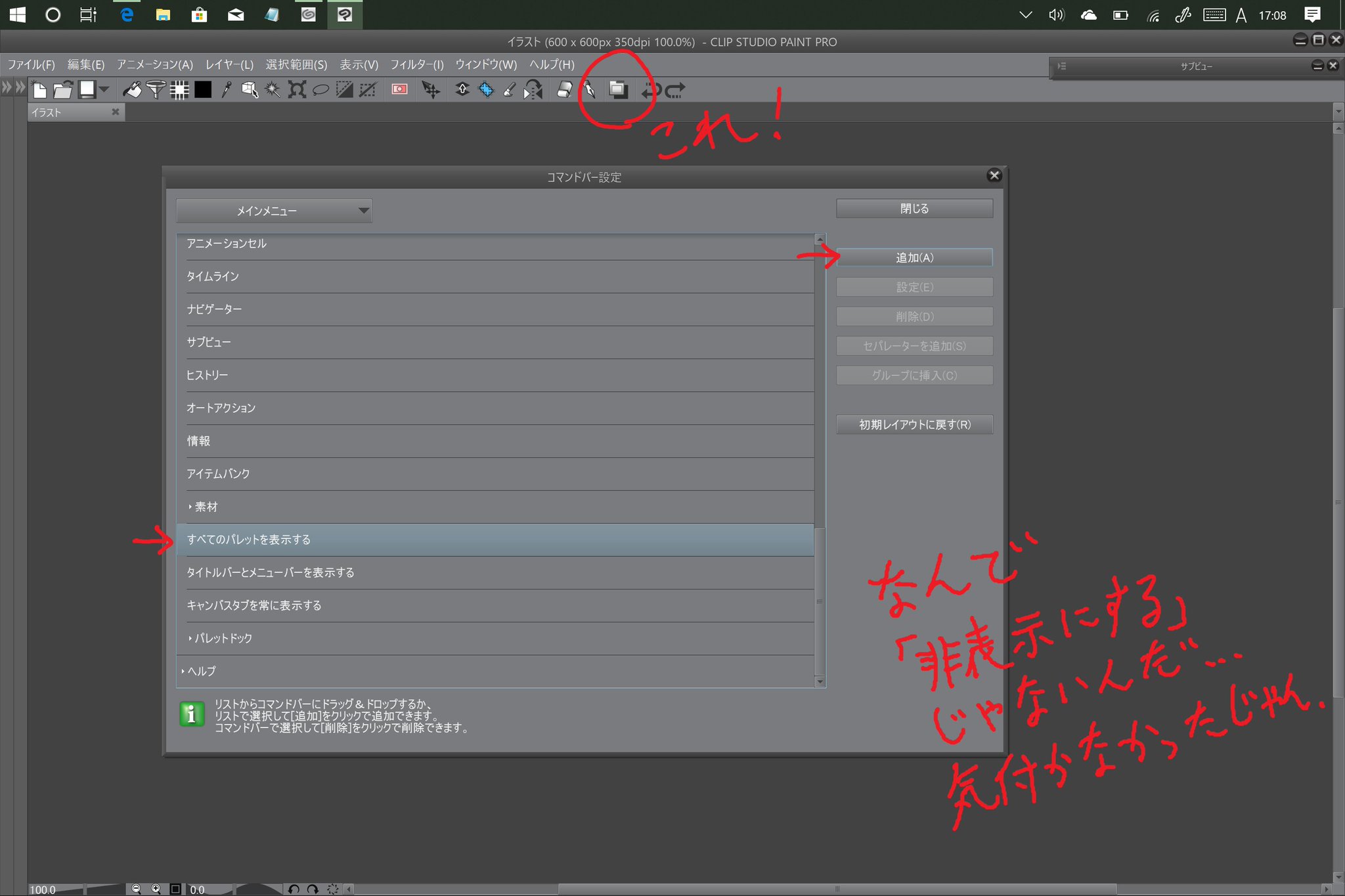The width and height of the screenshot is (1345, 896).
Task: Click the rotate left arrow in status bar
Action: point(294,889)
